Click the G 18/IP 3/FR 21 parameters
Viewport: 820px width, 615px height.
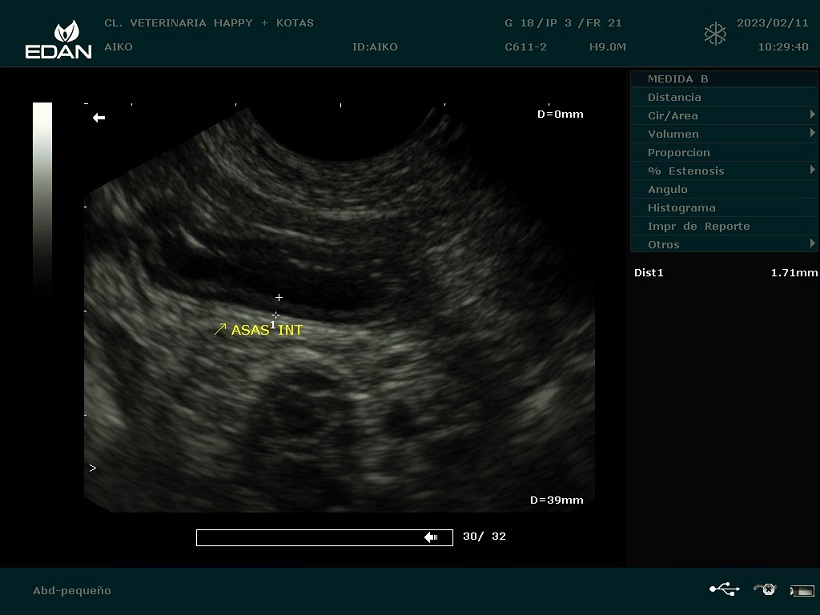click(563, 23)
